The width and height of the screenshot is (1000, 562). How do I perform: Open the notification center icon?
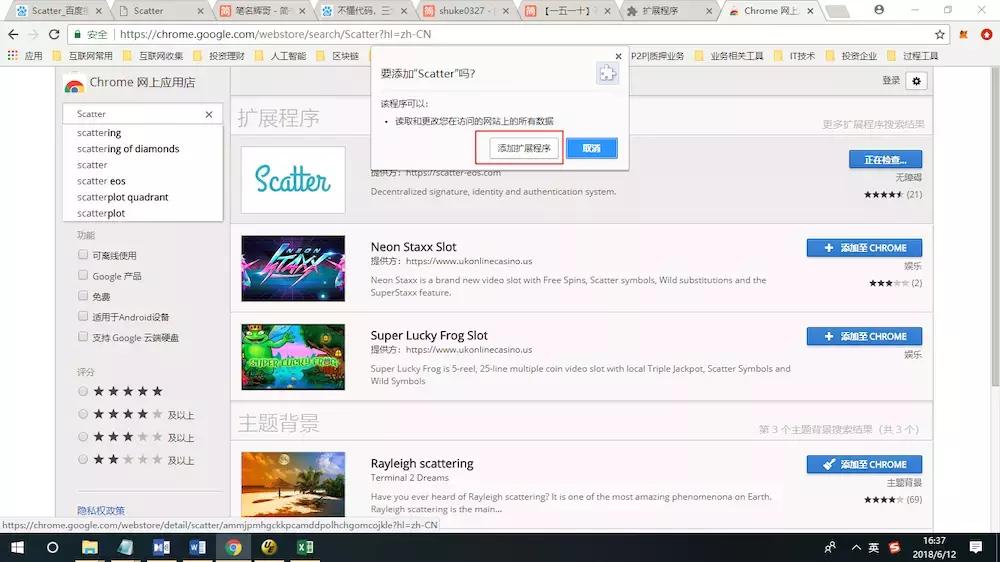(x=976, y=547)
